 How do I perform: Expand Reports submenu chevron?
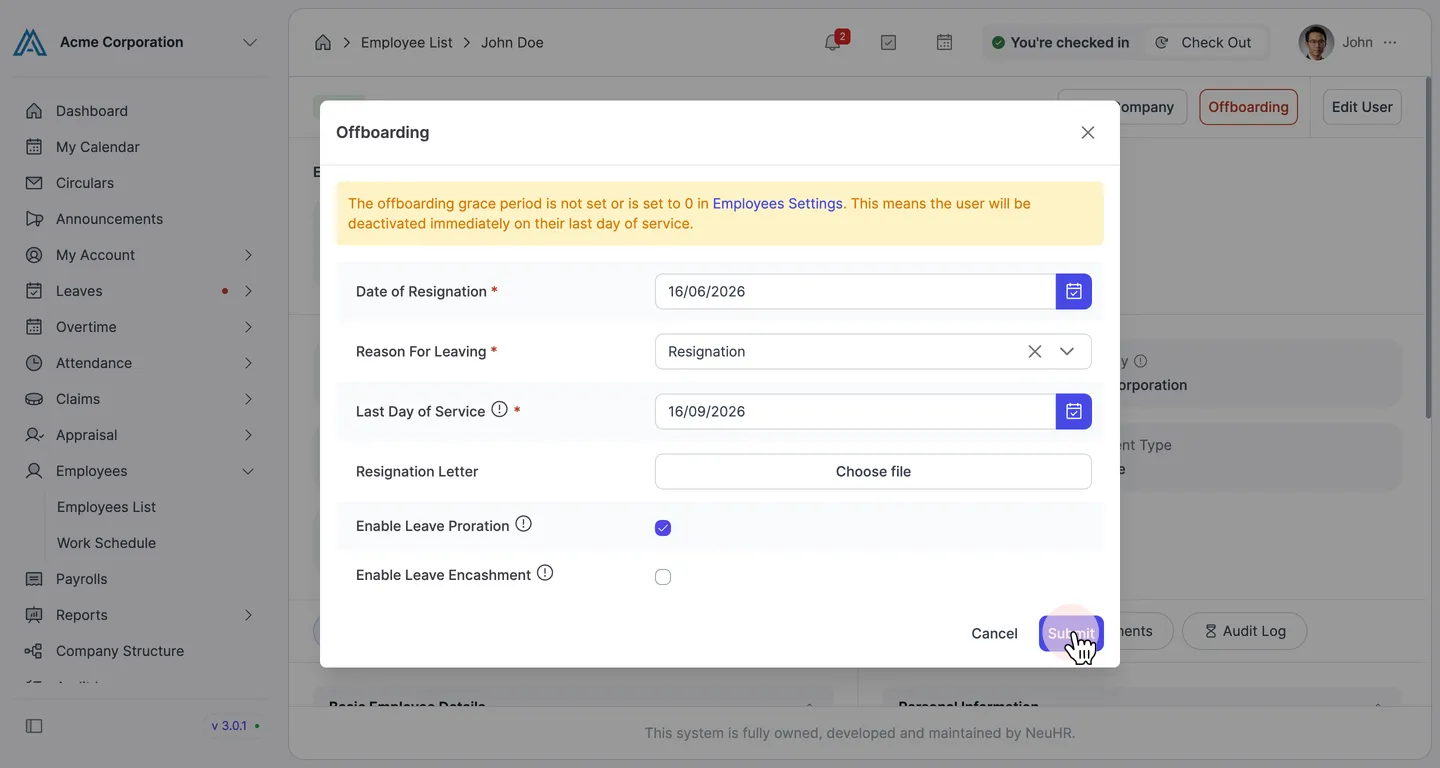point(248,615)
